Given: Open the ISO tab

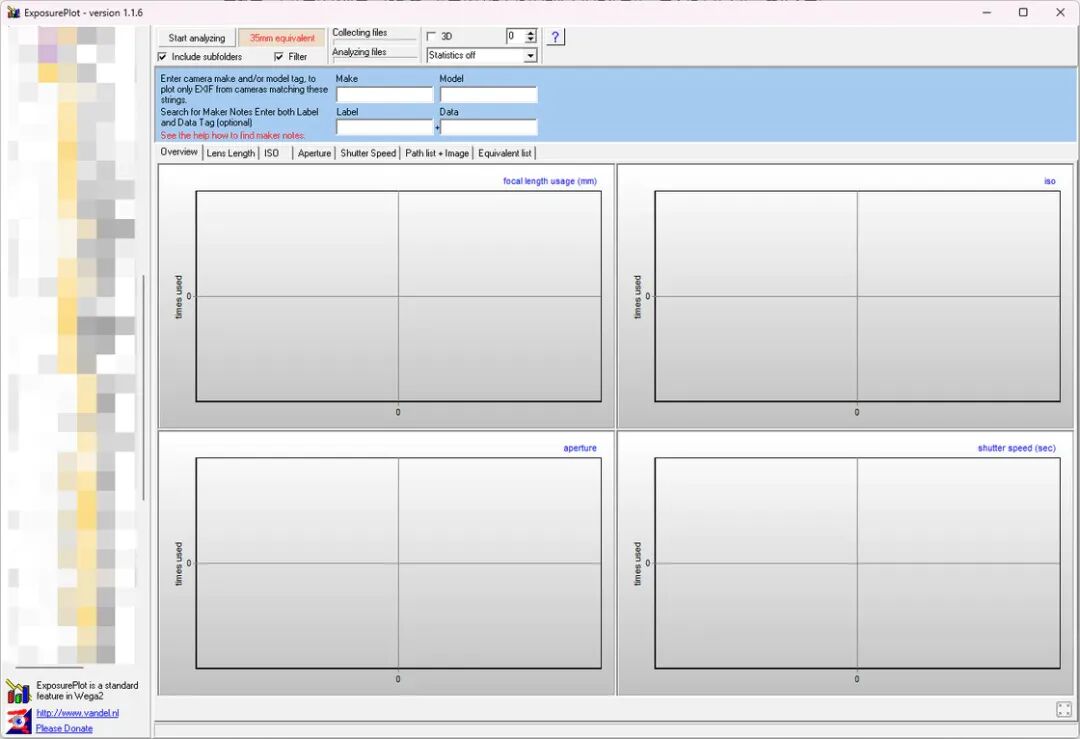Looking at the screenshot, I should coord(272,153).
